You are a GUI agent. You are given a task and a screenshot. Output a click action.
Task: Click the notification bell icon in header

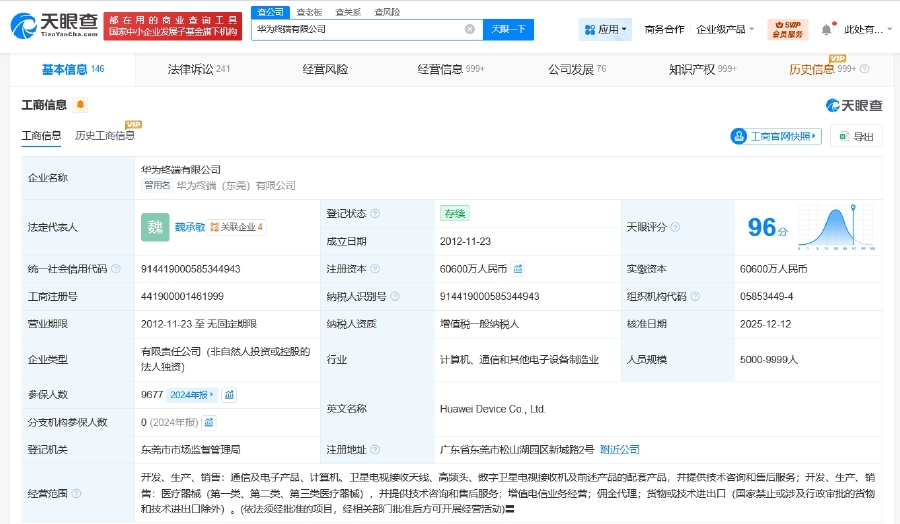(826, 30)
